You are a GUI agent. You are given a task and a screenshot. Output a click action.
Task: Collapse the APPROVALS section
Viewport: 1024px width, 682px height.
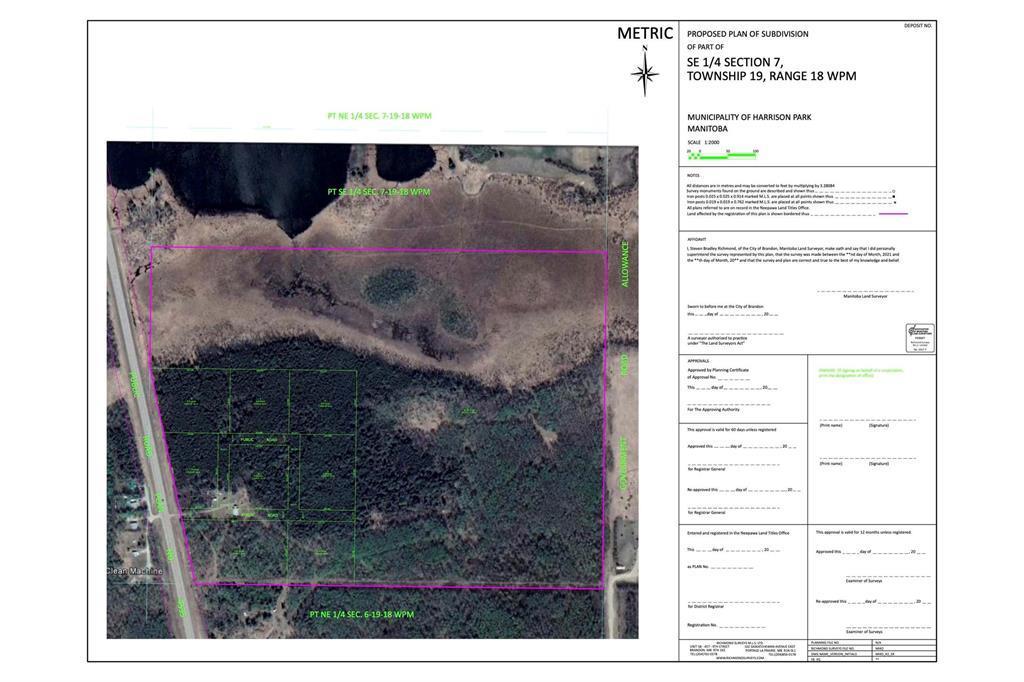pyautogui.click(x=700, y=362)
